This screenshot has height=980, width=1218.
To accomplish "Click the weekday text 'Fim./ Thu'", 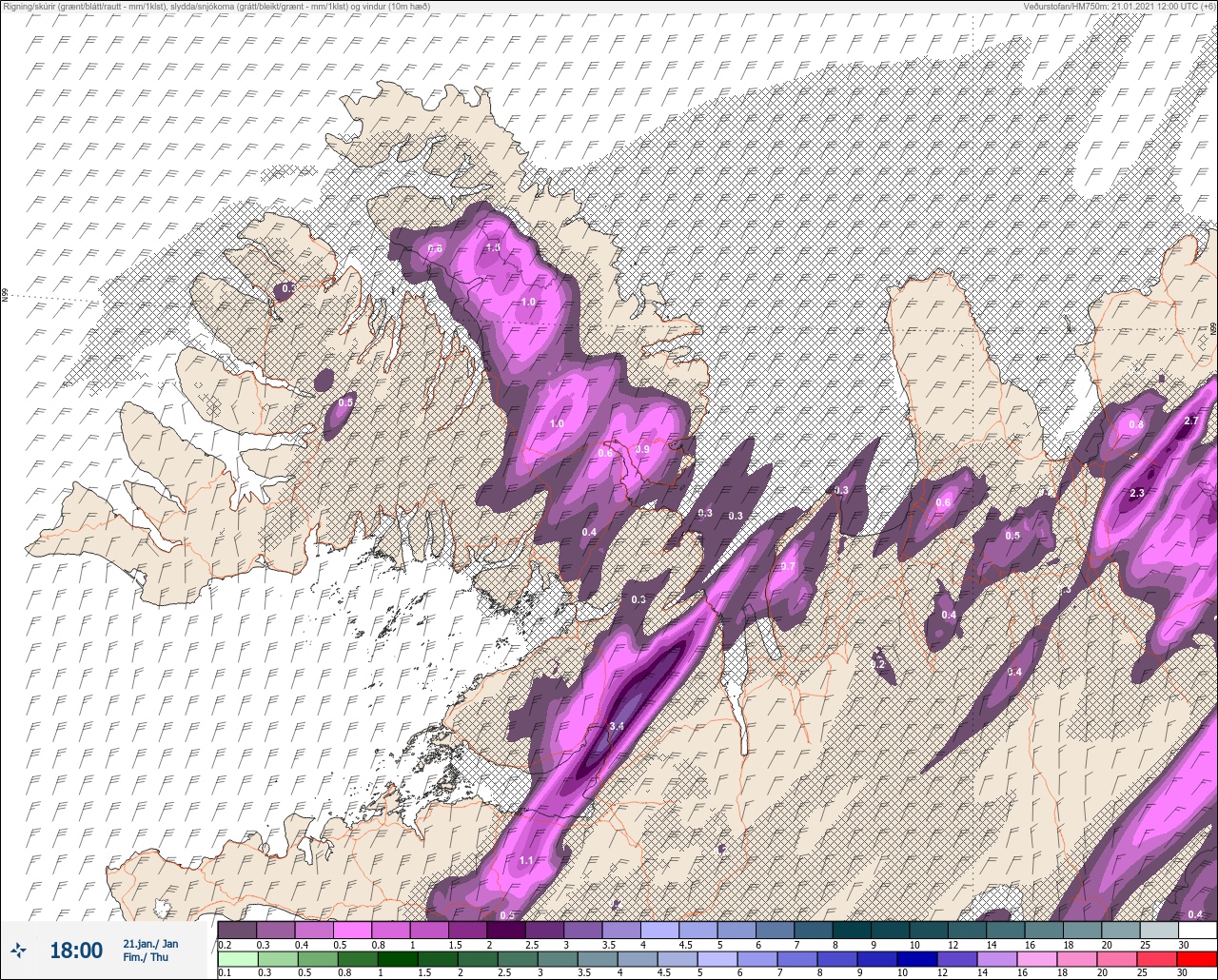I will click(x=146, y=957).
